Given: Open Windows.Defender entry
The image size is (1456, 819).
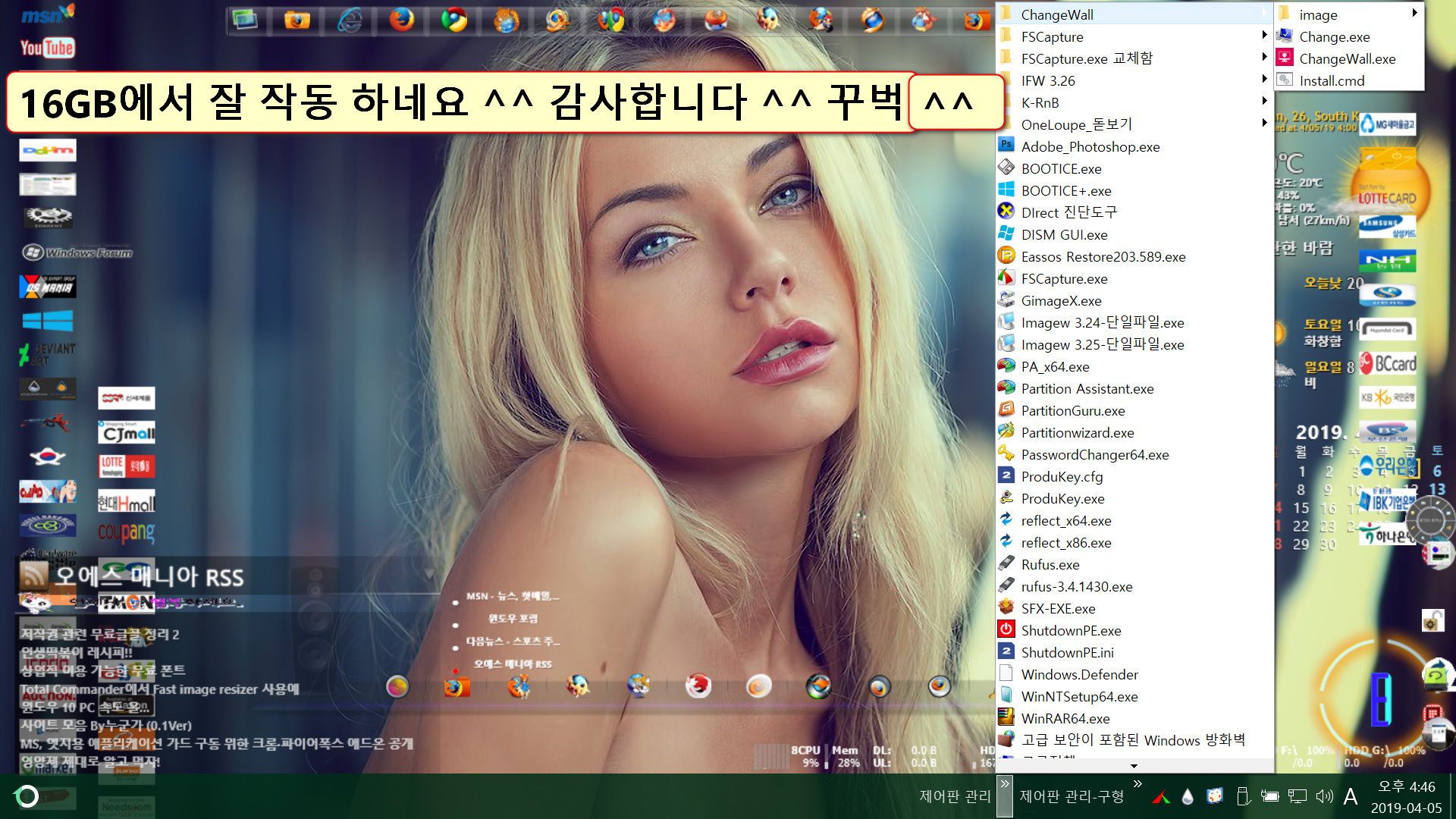Looking at the screenshot, I should click(1134, 674).
